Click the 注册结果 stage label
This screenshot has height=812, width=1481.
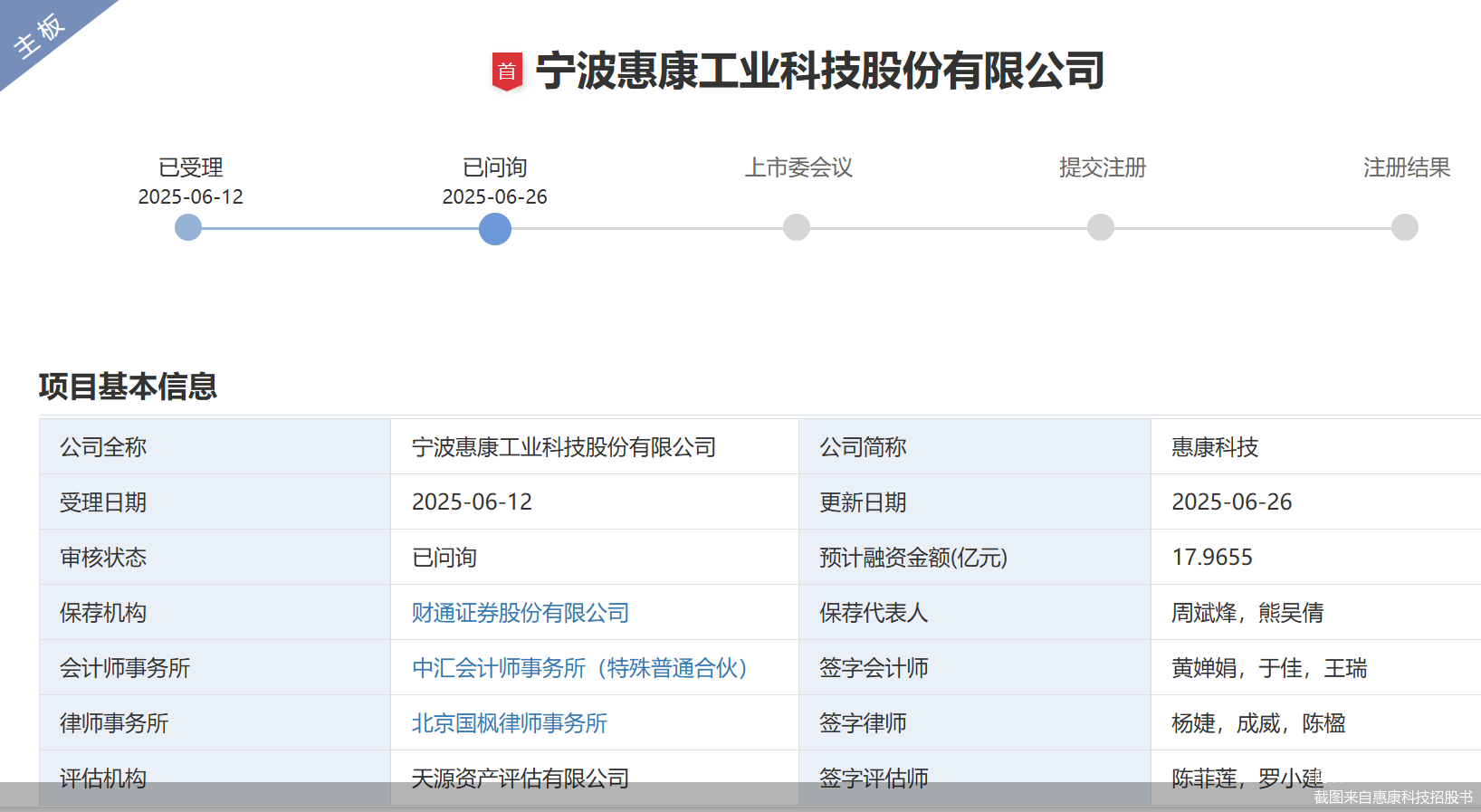click(x=1407, y=167)
